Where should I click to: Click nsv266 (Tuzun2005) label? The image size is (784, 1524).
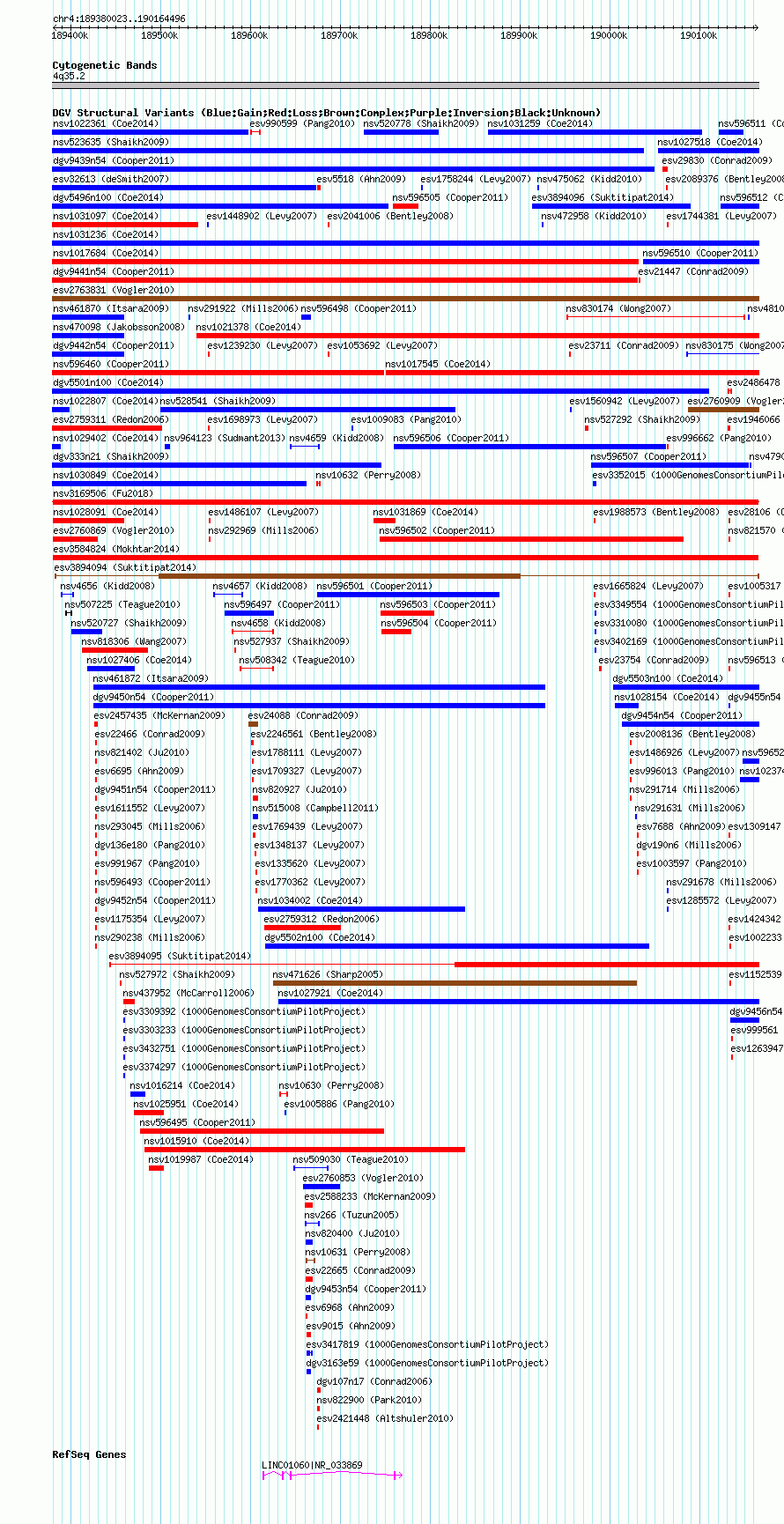[351, 1215]
